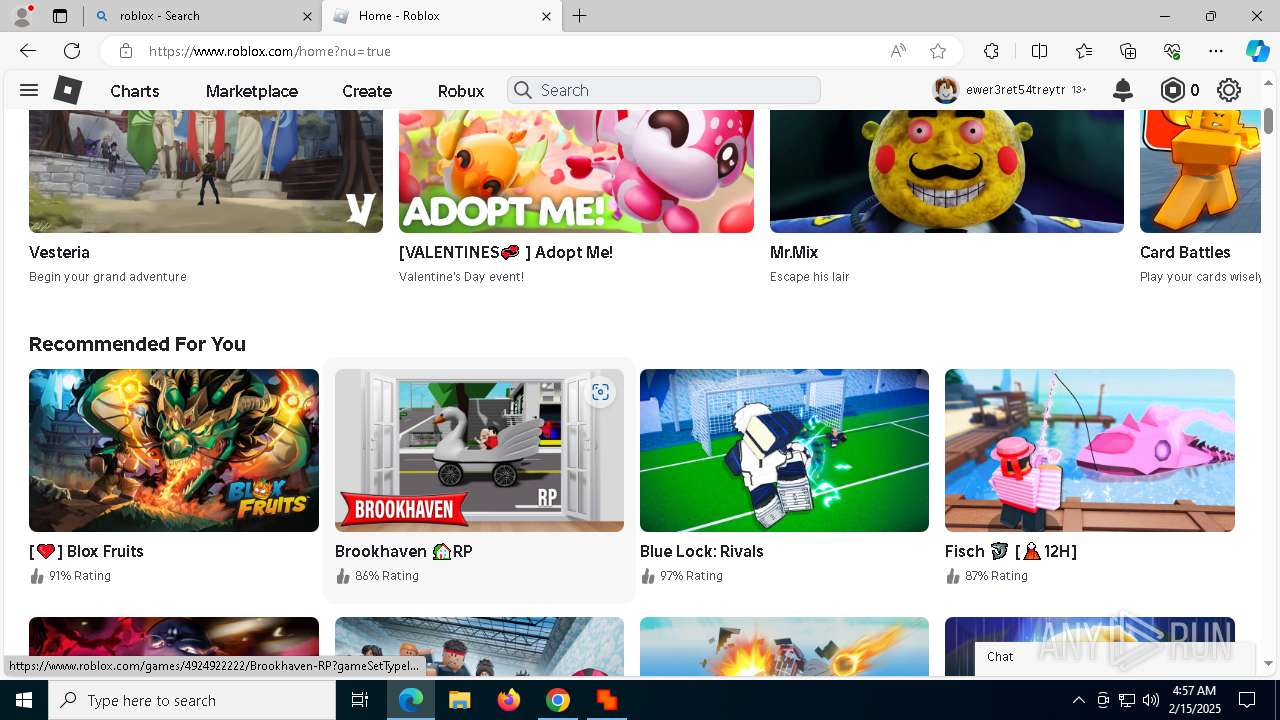Click the Roblox logo home icon

pyautogui.click(x=67, y=90)
